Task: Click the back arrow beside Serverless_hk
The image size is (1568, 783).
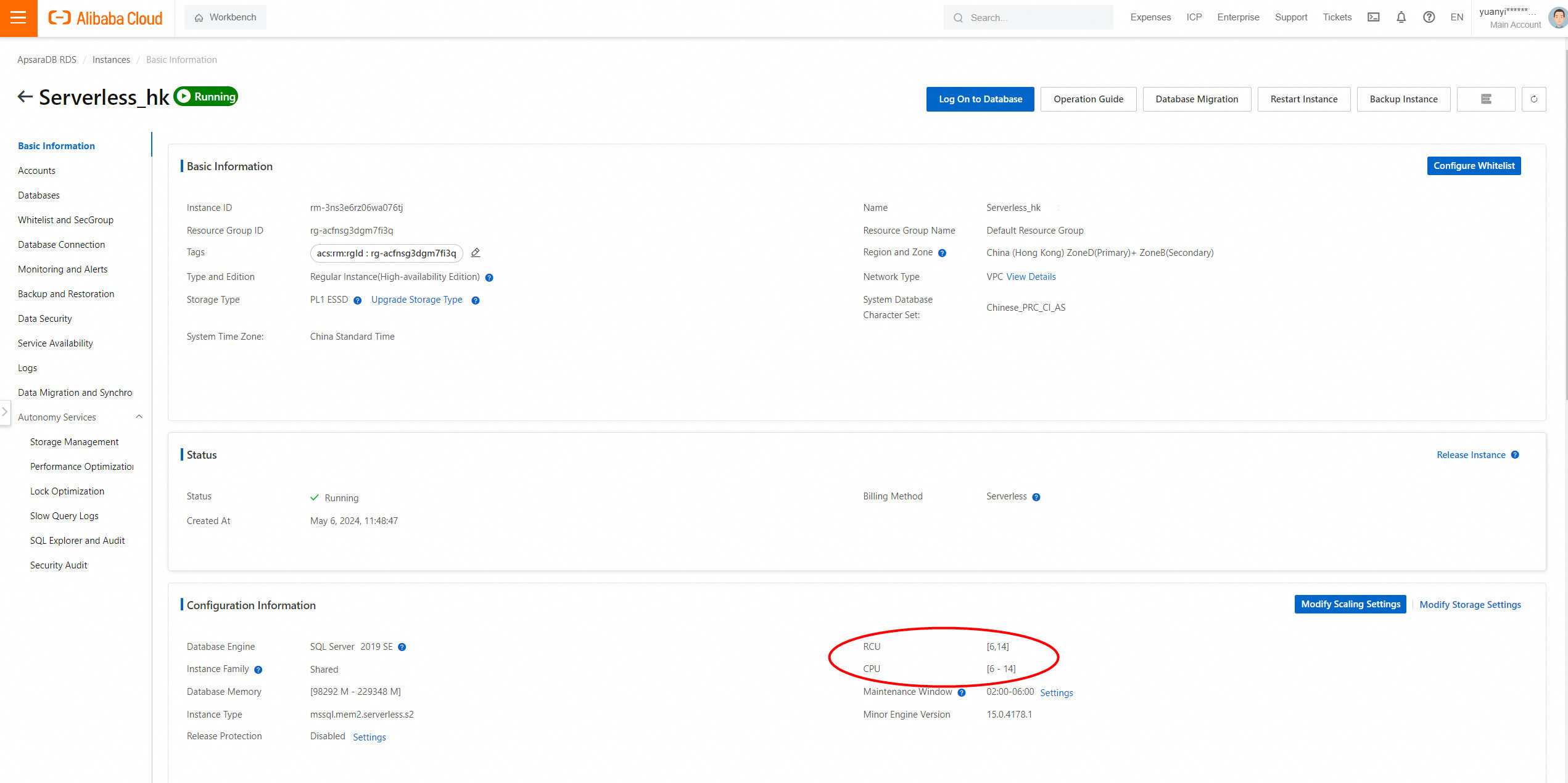Action: pos(25,97)
